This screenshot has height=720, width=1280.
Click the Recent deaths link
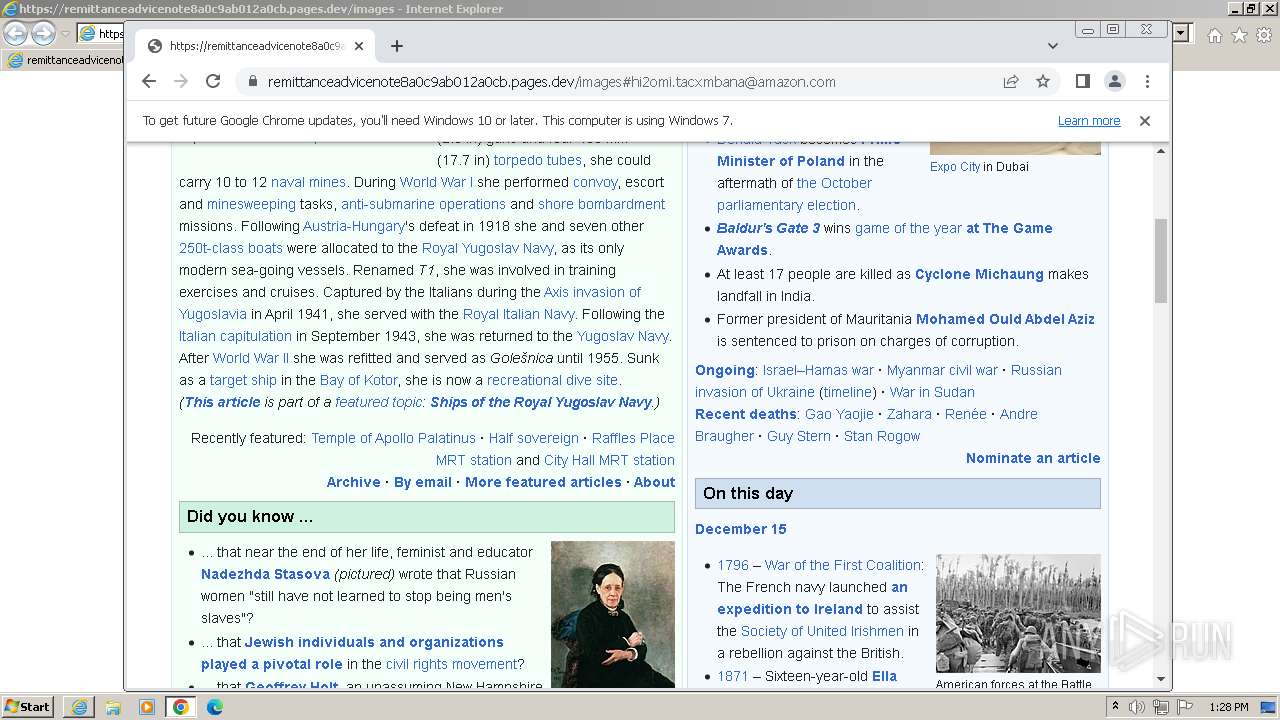point(746,414)
